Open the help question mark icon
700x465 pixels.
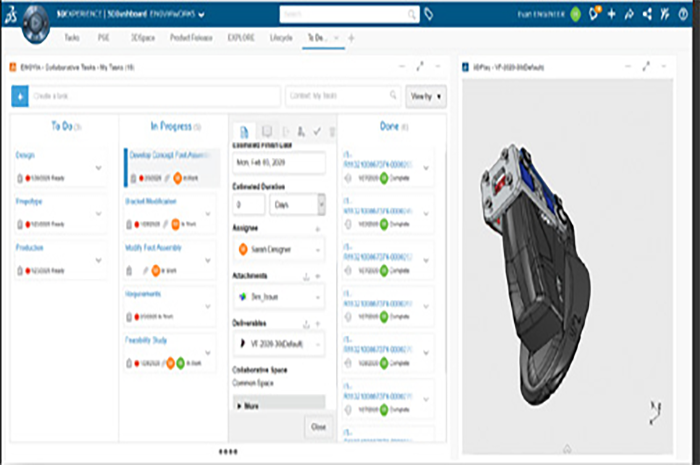point(681,15)
